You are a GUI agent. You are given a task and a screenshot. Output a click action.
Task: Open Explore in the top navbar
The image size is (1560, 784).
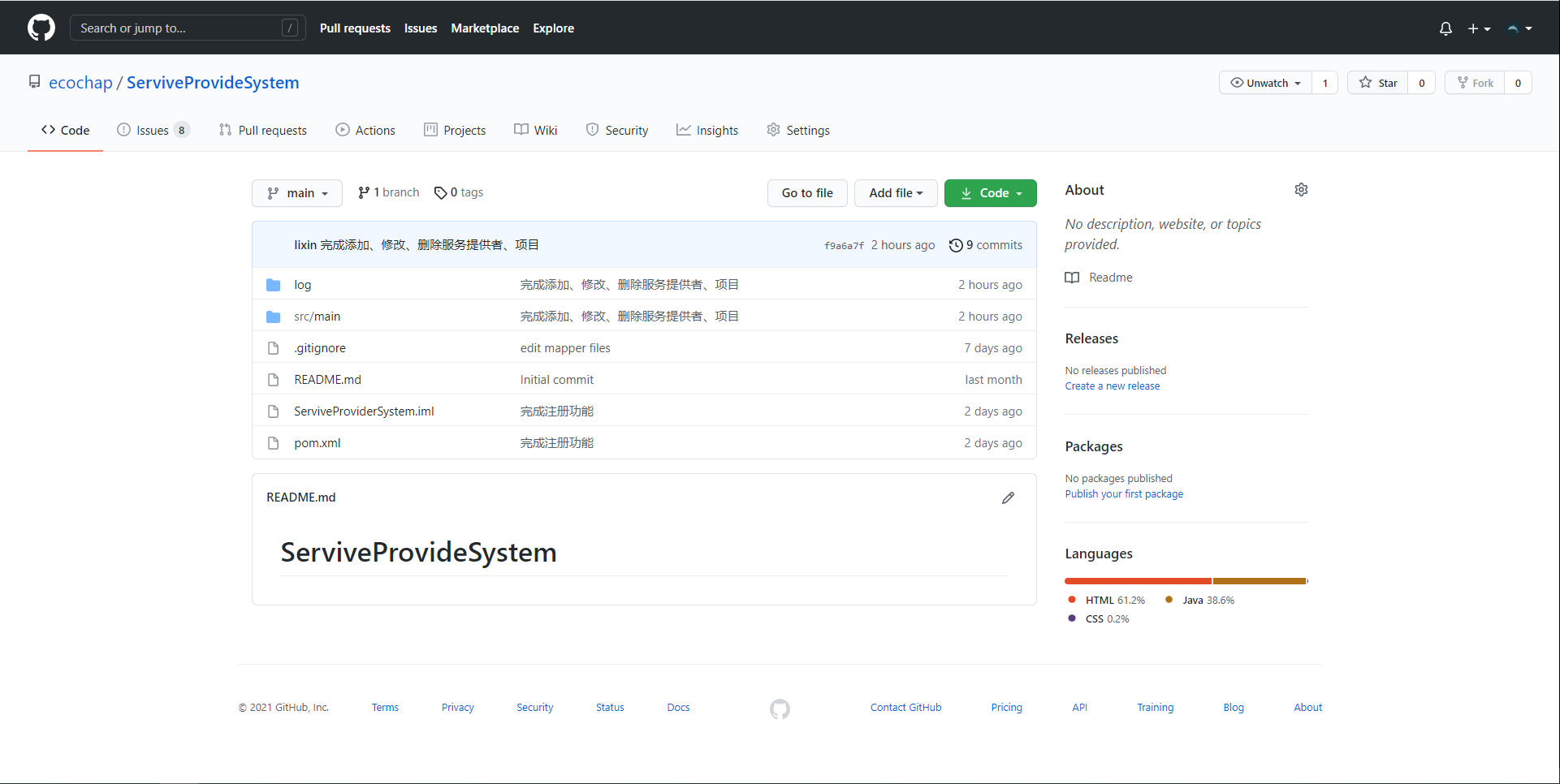554,28
